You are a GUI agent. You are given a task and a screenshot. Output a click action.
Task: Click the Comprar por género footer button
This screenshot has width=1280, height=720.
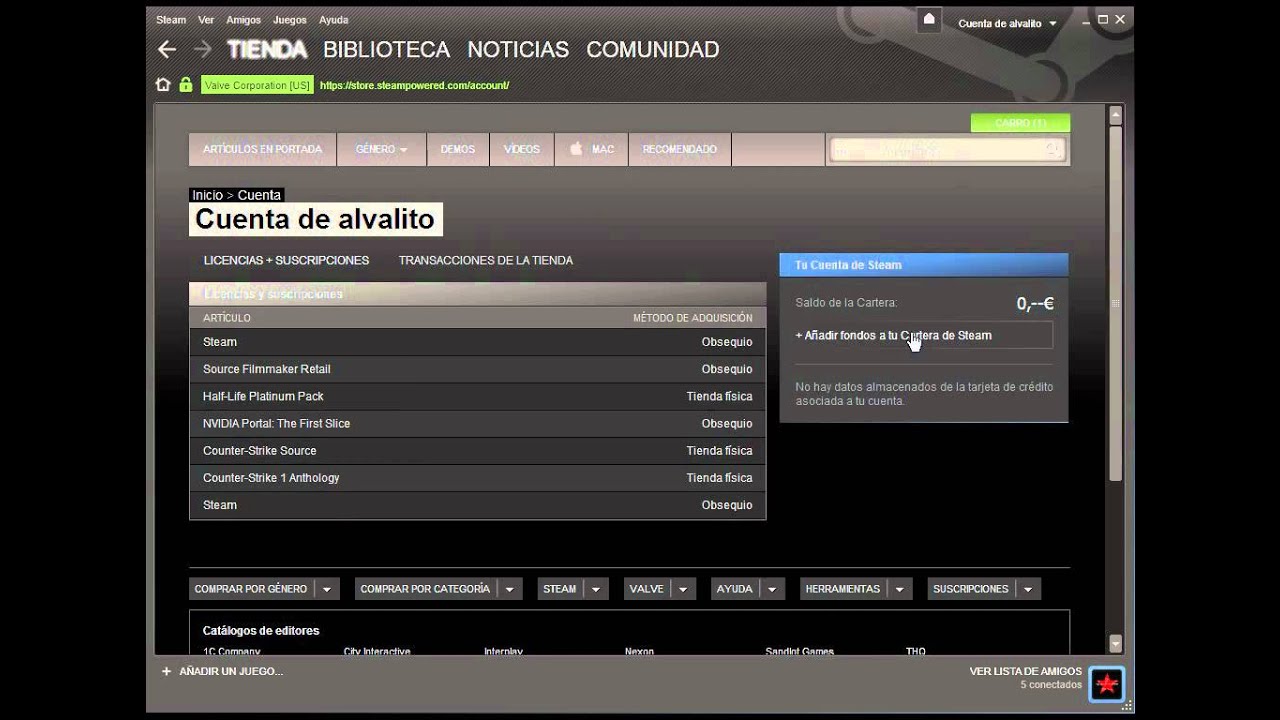251,589
